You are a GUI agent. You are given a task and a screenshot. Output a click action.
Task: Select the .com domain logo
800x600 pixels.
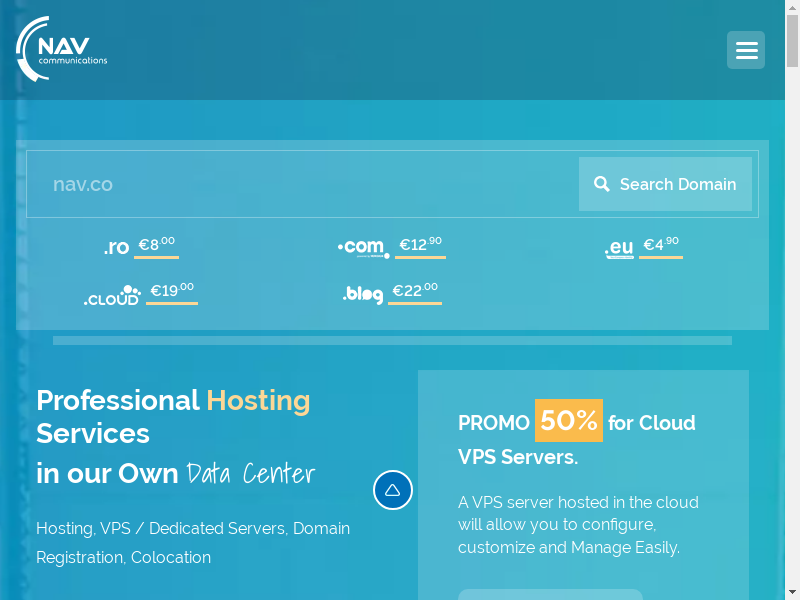(363, 247)
